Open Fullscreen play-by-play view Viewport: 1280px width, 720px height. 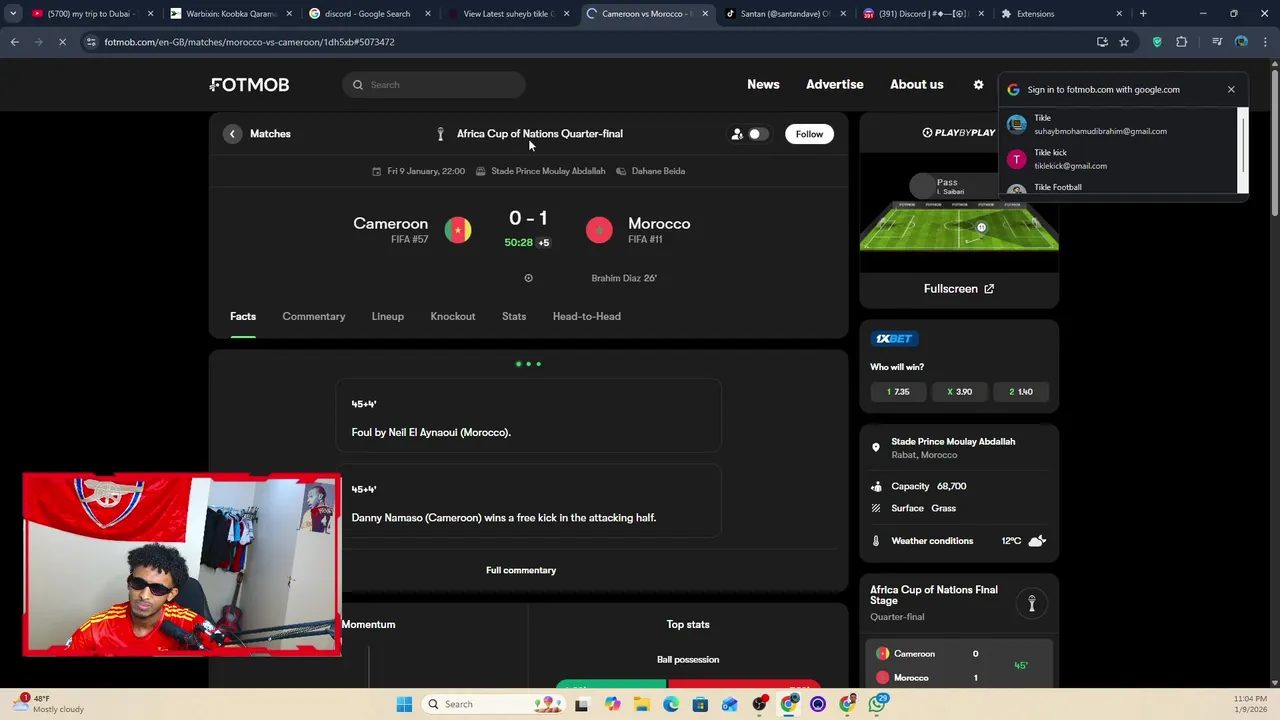pos(959,289)
